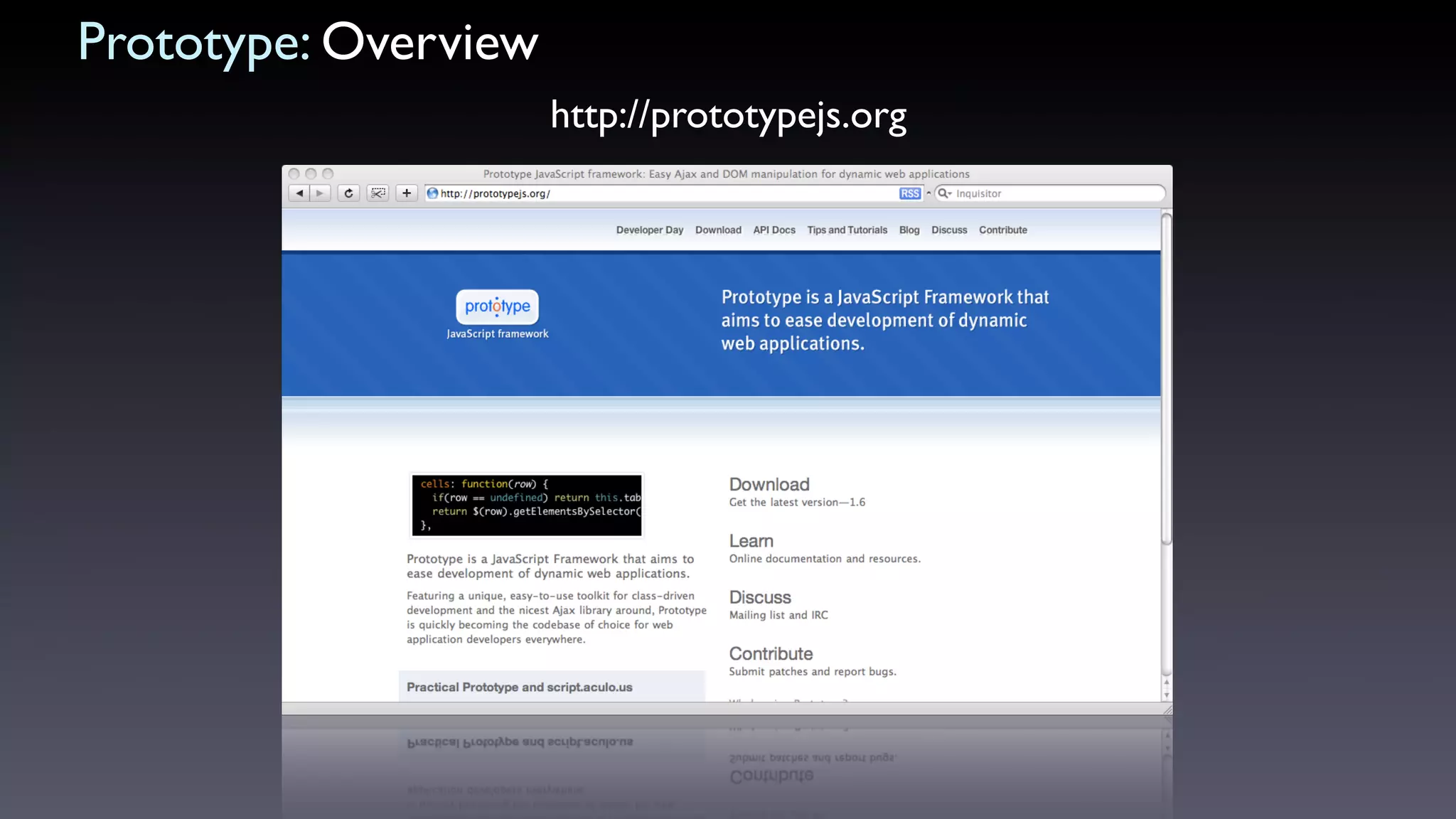Click the Discuss heading link in content

pyautogui.click(x=760, y=597)
